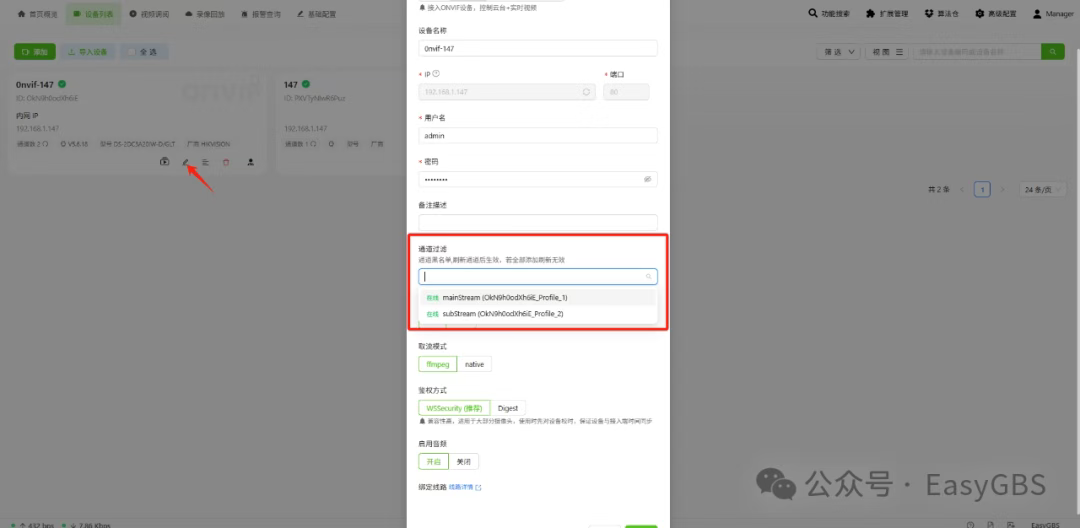The height and width of the screenshot is (528, 1080).
Task: Click the search icon in 通道过滤 box
Action: (648, 276)
